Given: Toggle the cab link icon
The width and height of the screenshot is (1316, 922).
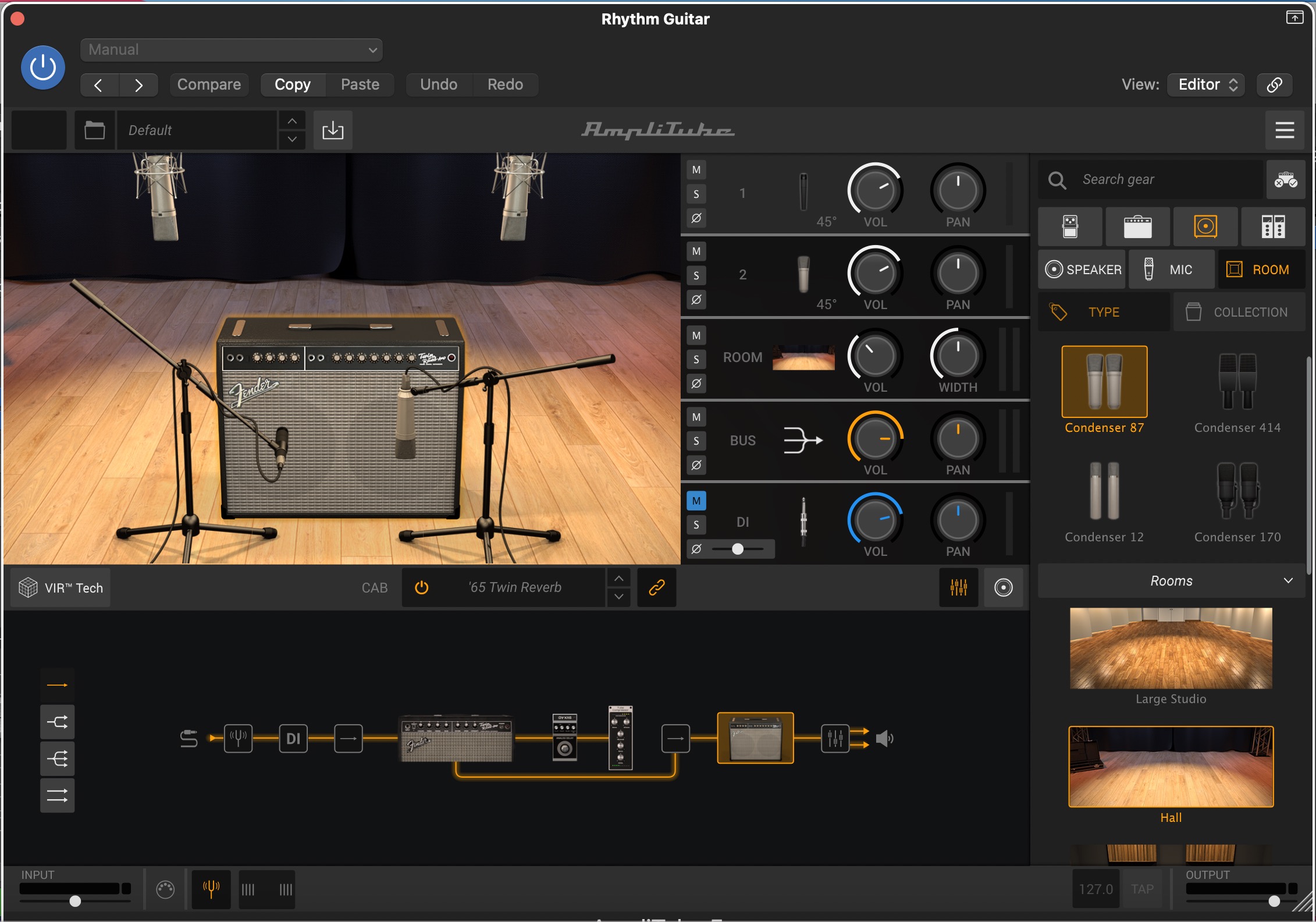Looking at the screenshot, I should click(x=657, y=588).
